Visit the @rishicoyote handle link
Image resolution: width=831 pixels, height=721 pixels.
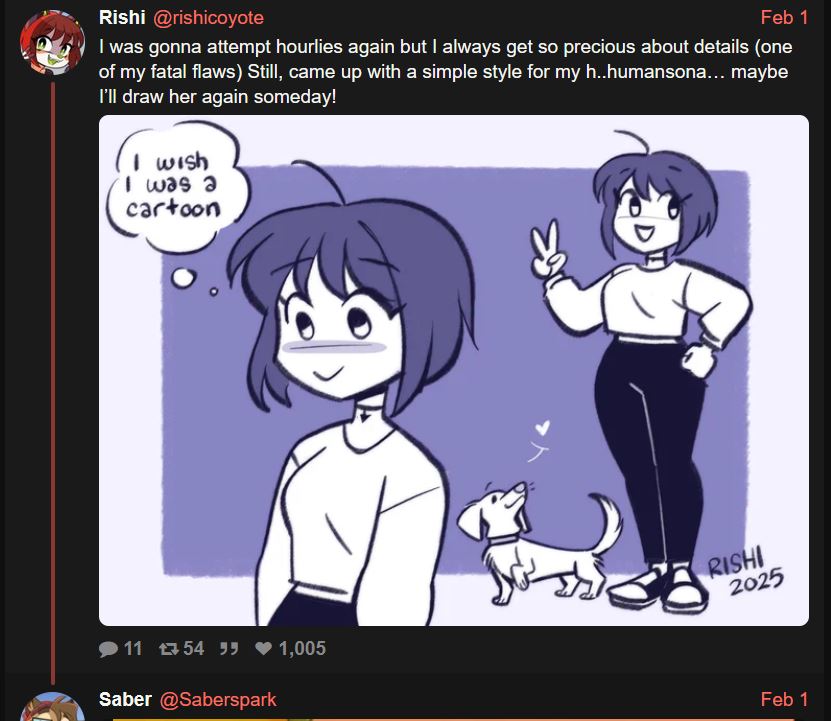208,18
